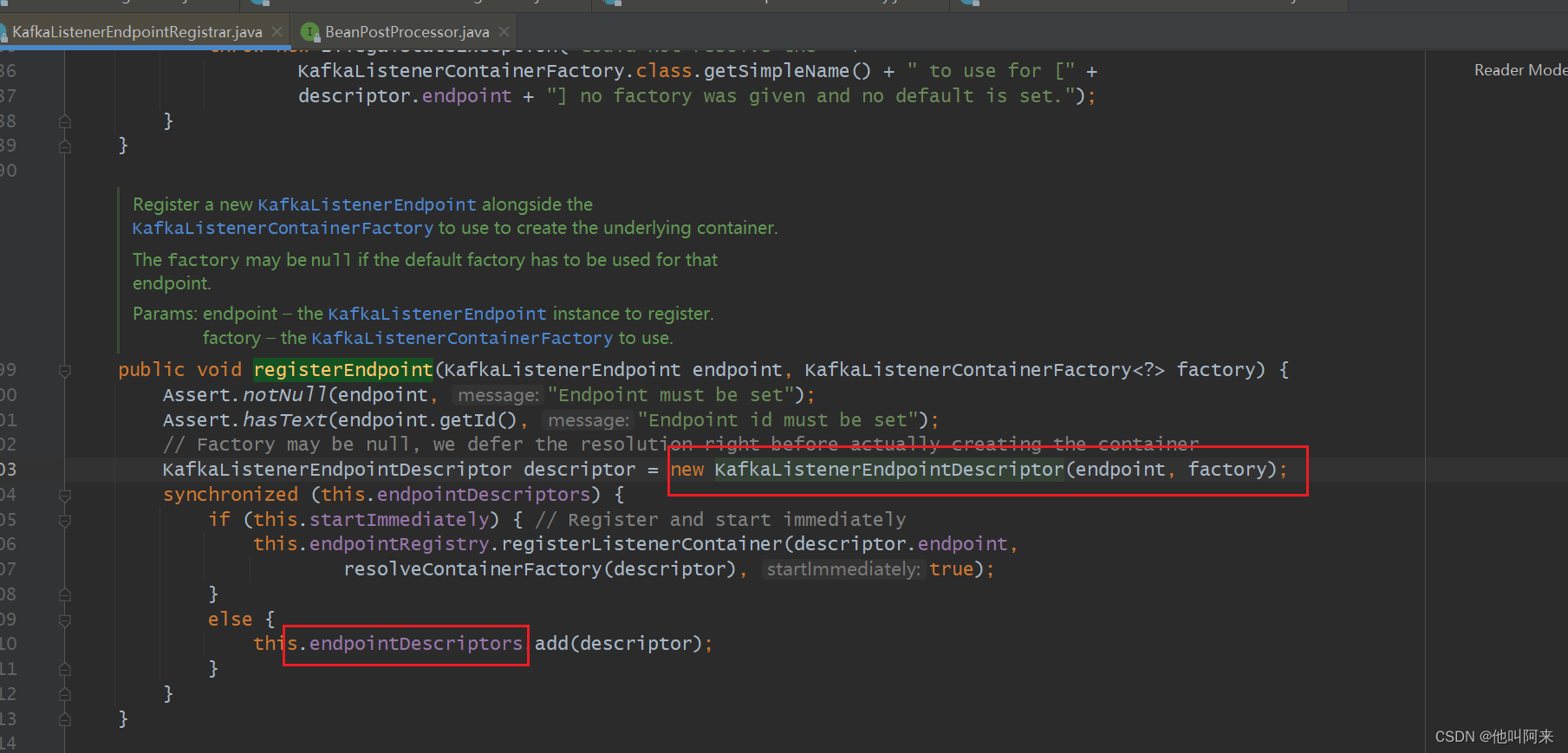The width and height of the screenshot is (1568, 753).
Task: Click the 'true' literal argument
Action: pyautogui.click(x=952, y=569)
